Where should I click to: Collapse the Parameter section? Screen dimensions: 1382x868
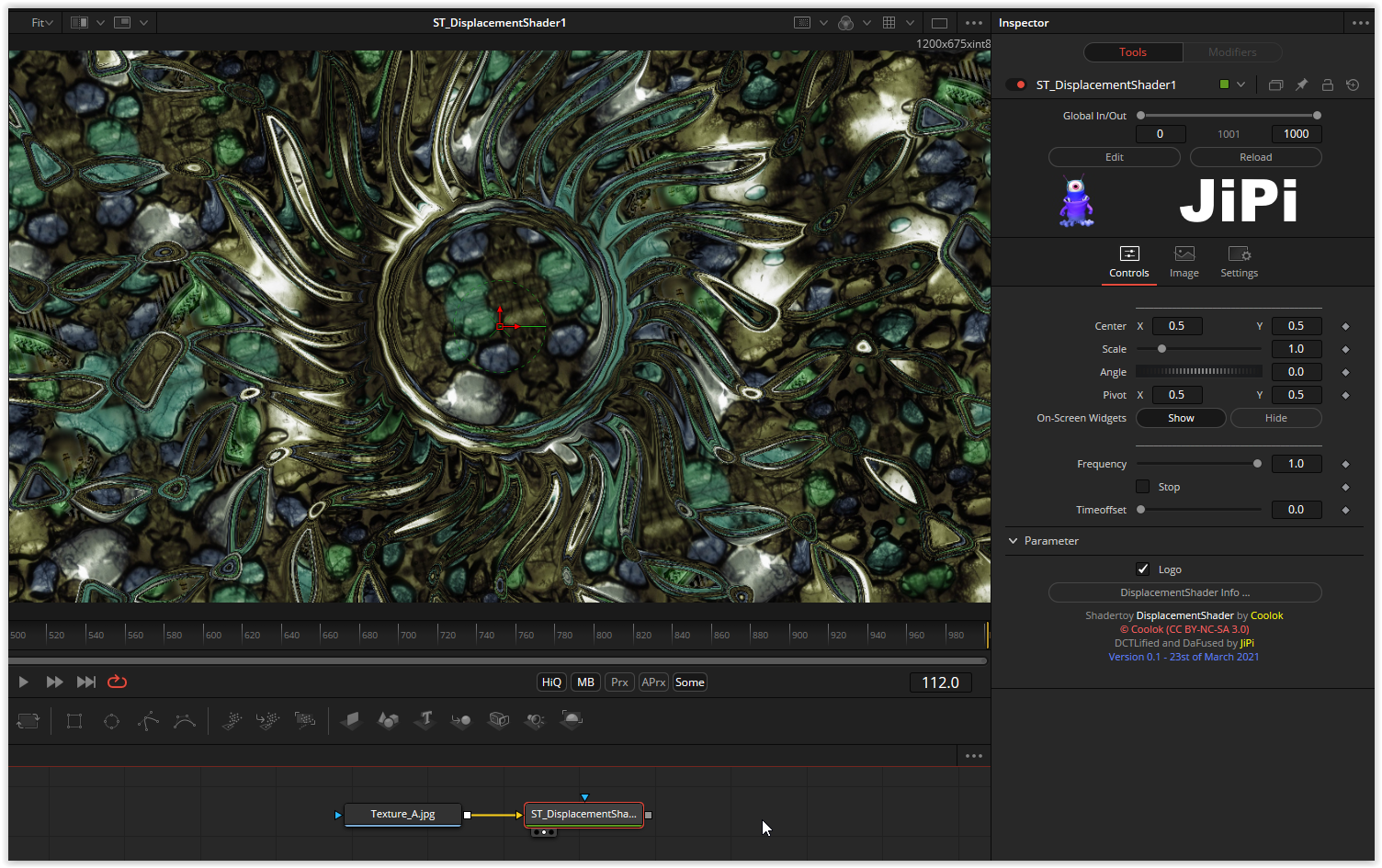pyautogui.click(x=1014, y=541)
